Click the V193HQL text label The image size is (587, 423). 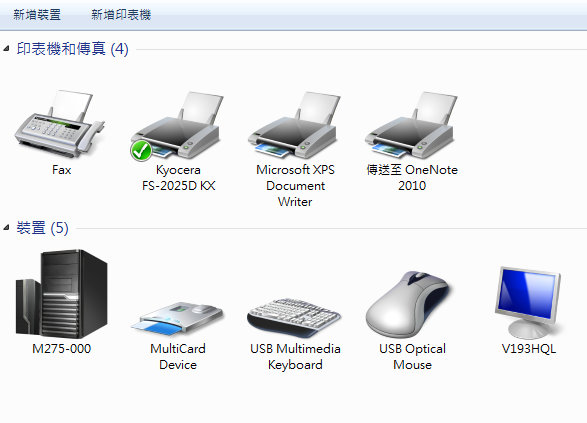click(x=529, y=349)
